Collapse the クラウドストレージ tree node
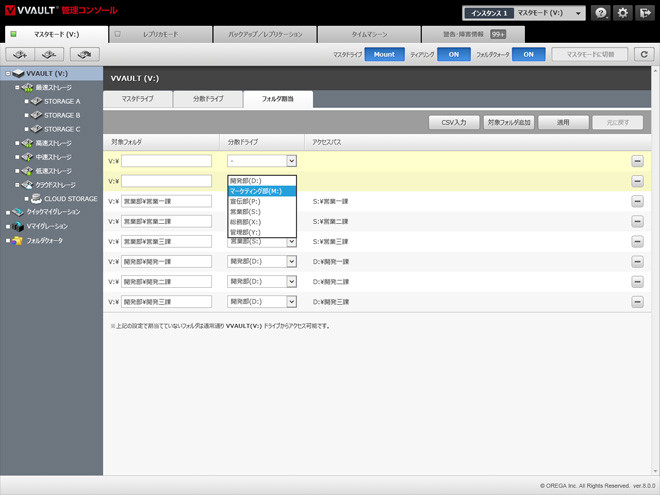660x495 pixels. click(x=17, y=185)
